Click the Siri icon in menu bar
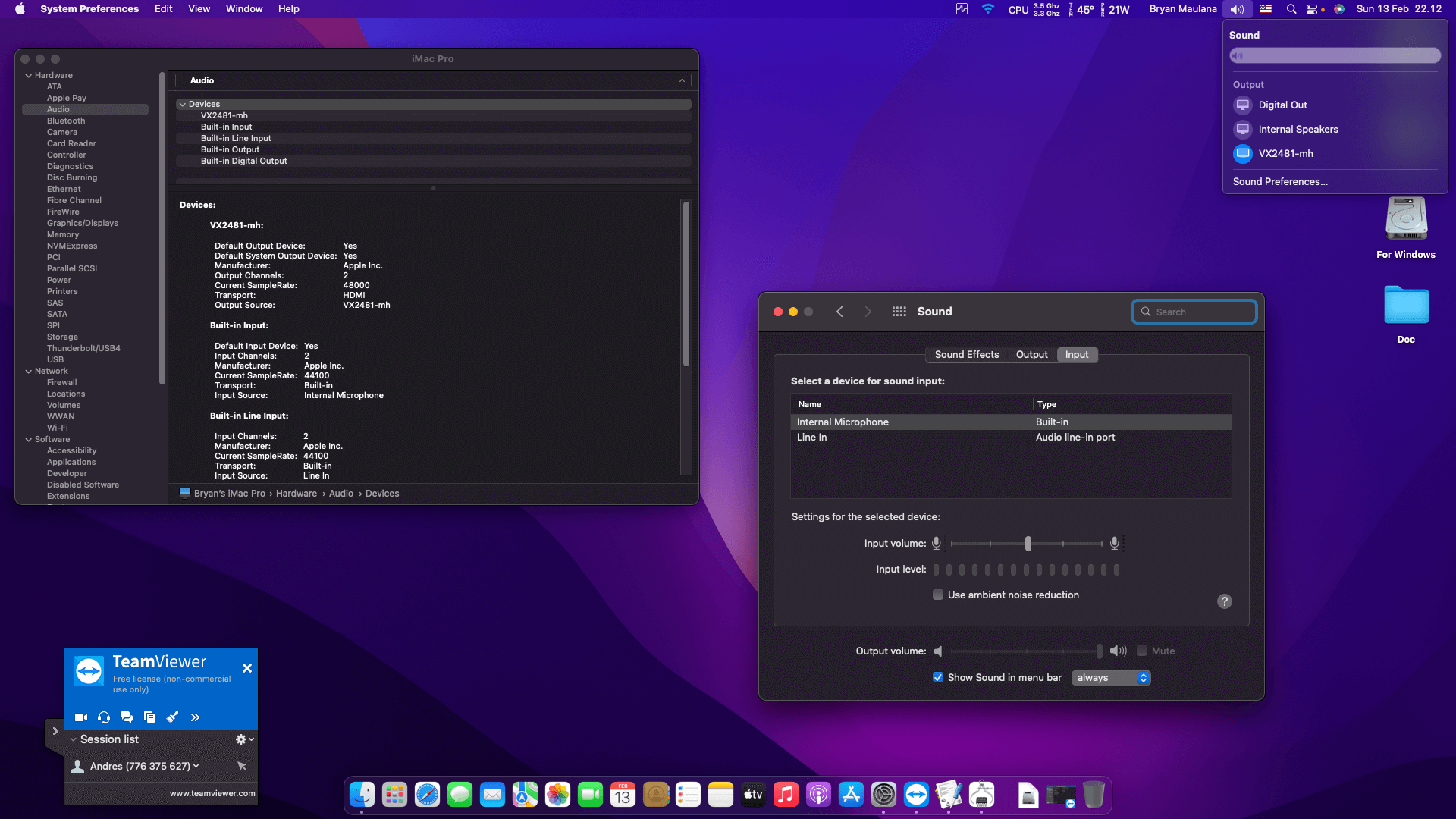1456x819 pixels. tap(1339, 9)
